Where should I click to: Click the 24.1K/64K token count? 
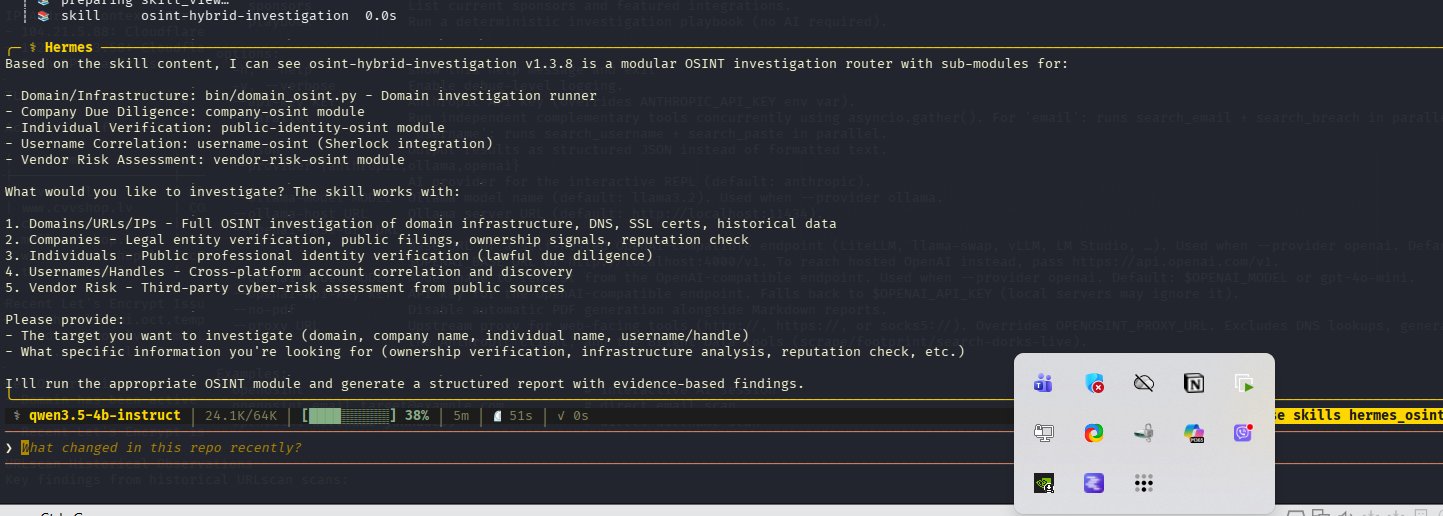(241, 415)
